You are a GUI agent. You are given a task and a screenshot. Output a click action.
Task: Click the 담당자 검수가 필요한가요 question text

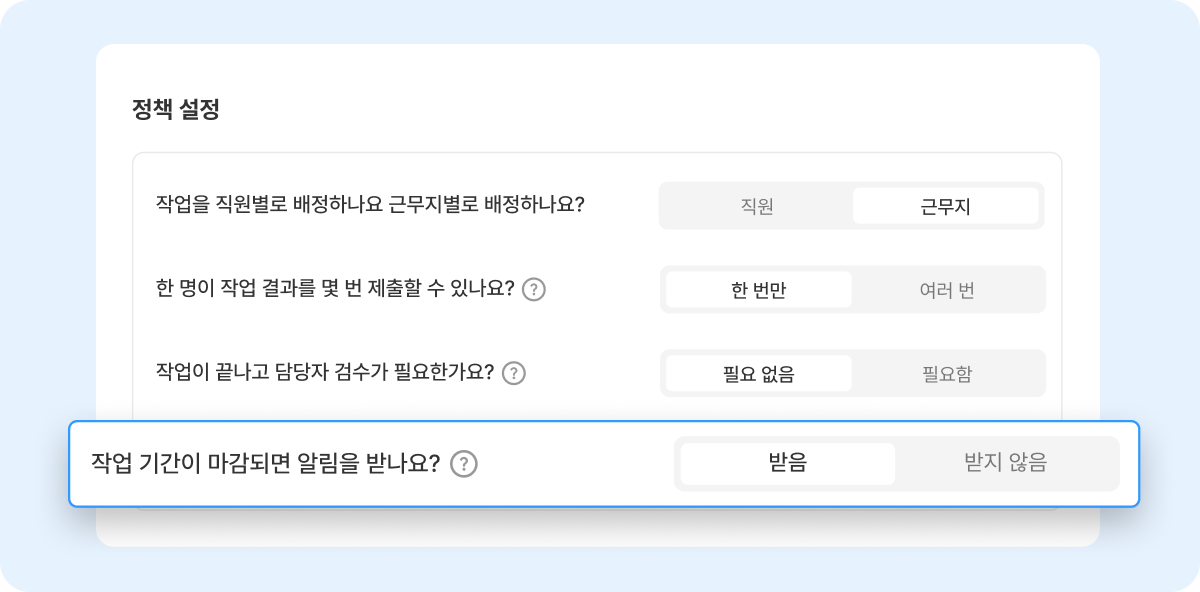pos(325,373)
